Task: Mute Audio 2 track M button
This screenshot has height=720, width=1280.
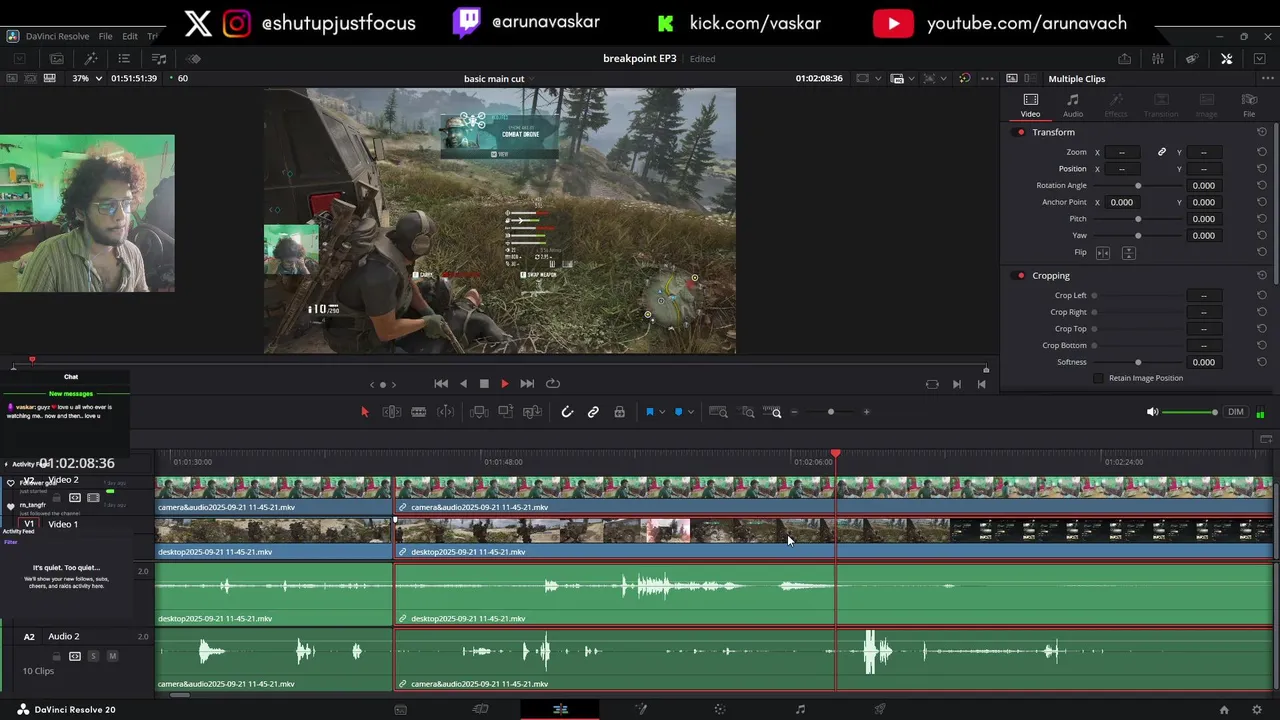Action: point(112,656)
